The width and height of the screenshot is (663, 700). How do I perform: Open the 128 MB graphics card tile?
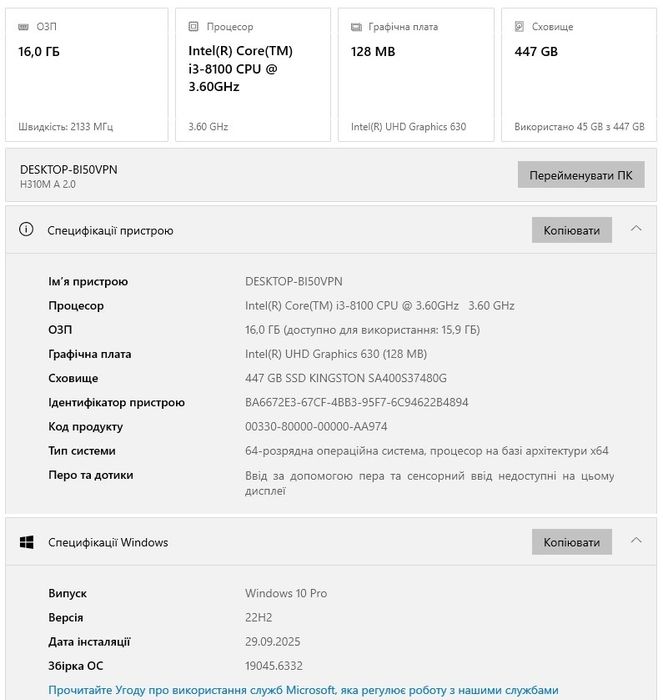click(415, 75)
